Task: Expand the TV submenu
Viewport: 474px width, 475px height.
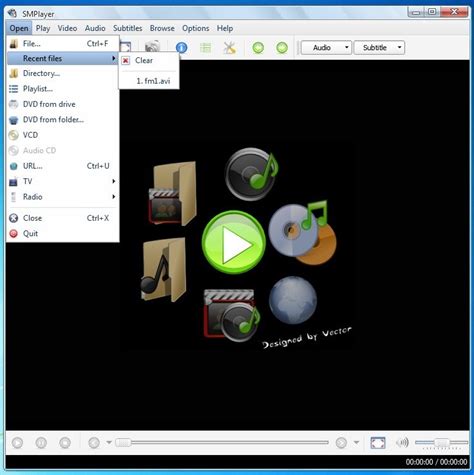Action: [63, 181]
